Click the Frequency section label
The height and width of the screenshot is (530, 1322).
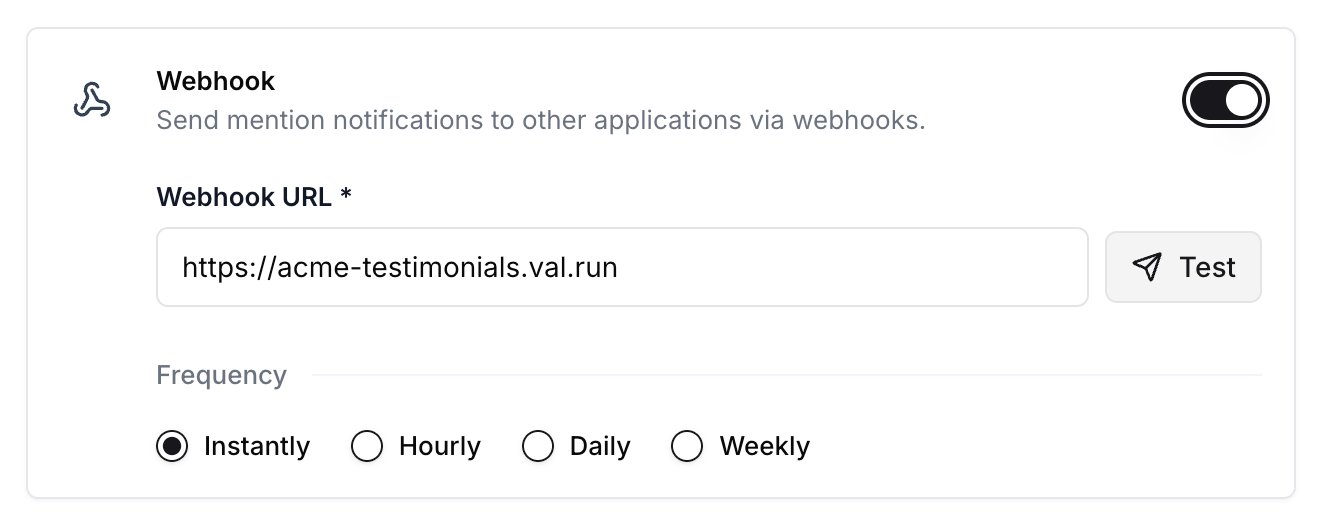tap(222, 375)
